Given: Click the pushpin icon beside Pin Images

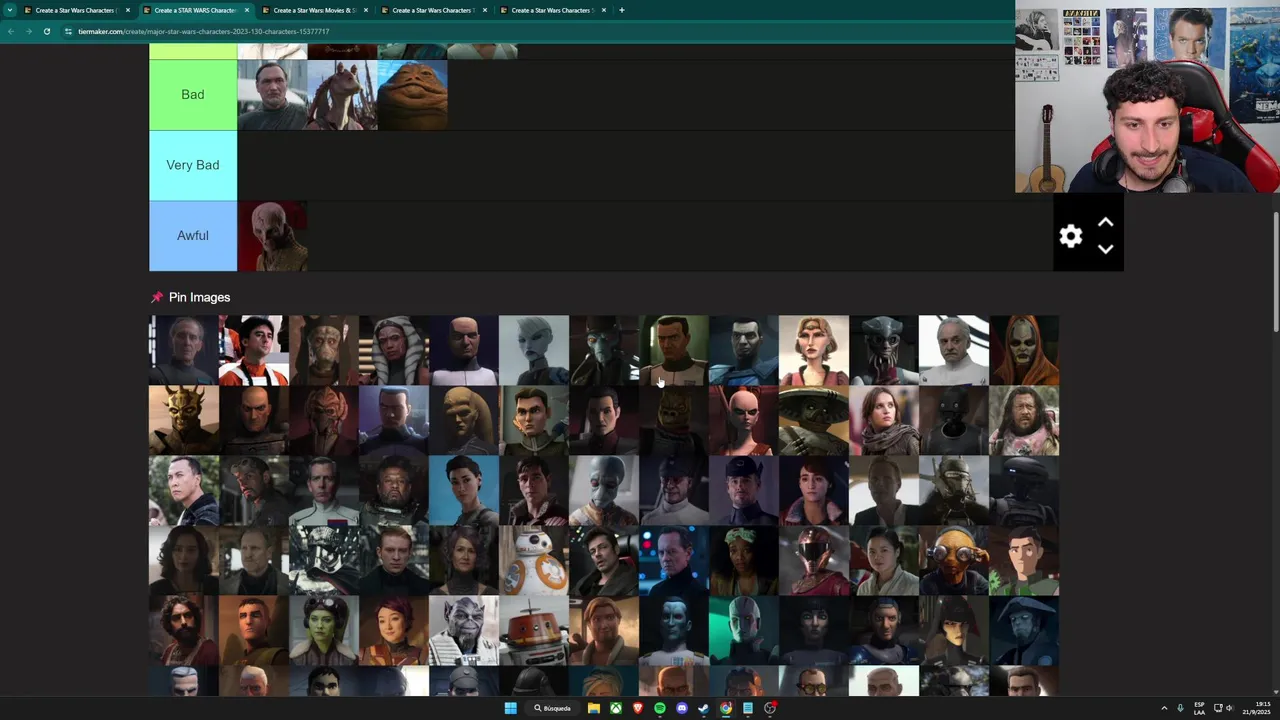Looking at the screenshot, I should pyautogui.click(x=156, y=297).
